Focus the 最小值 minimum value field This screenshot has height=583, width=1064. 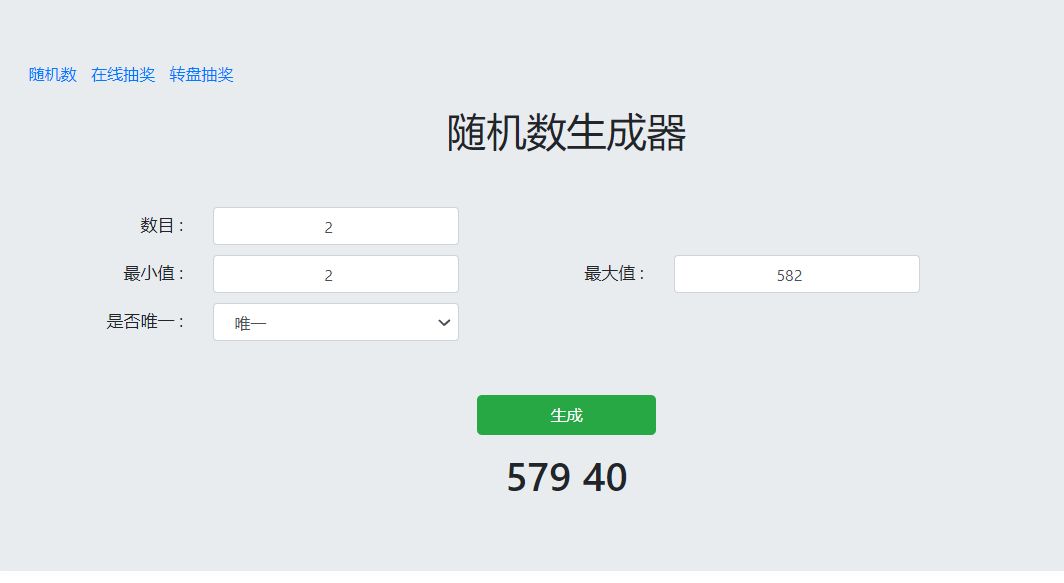[336, 274]
